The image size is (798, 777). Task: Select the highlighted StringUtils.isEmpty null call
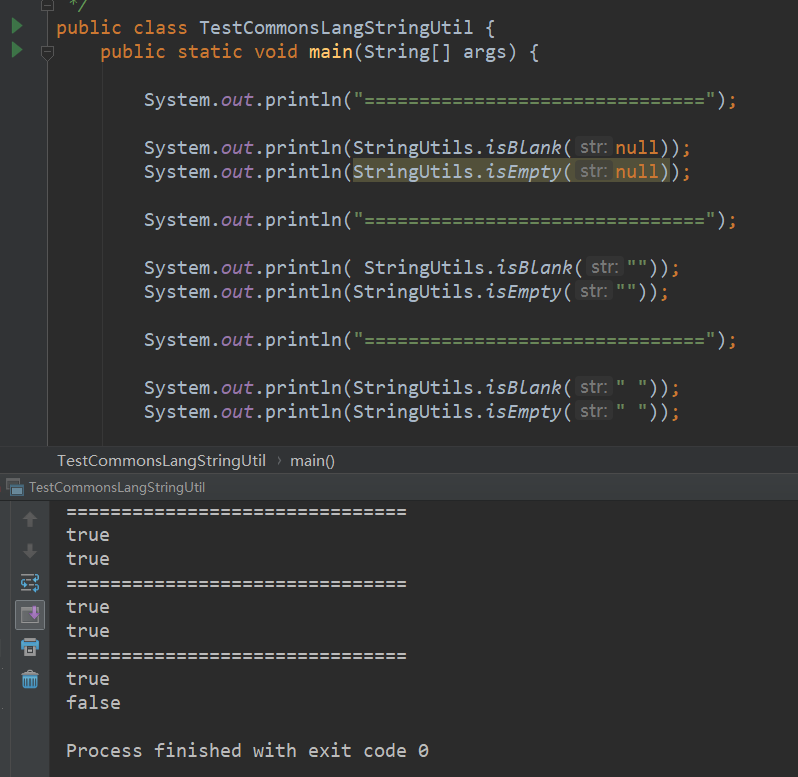pos(510,171)
